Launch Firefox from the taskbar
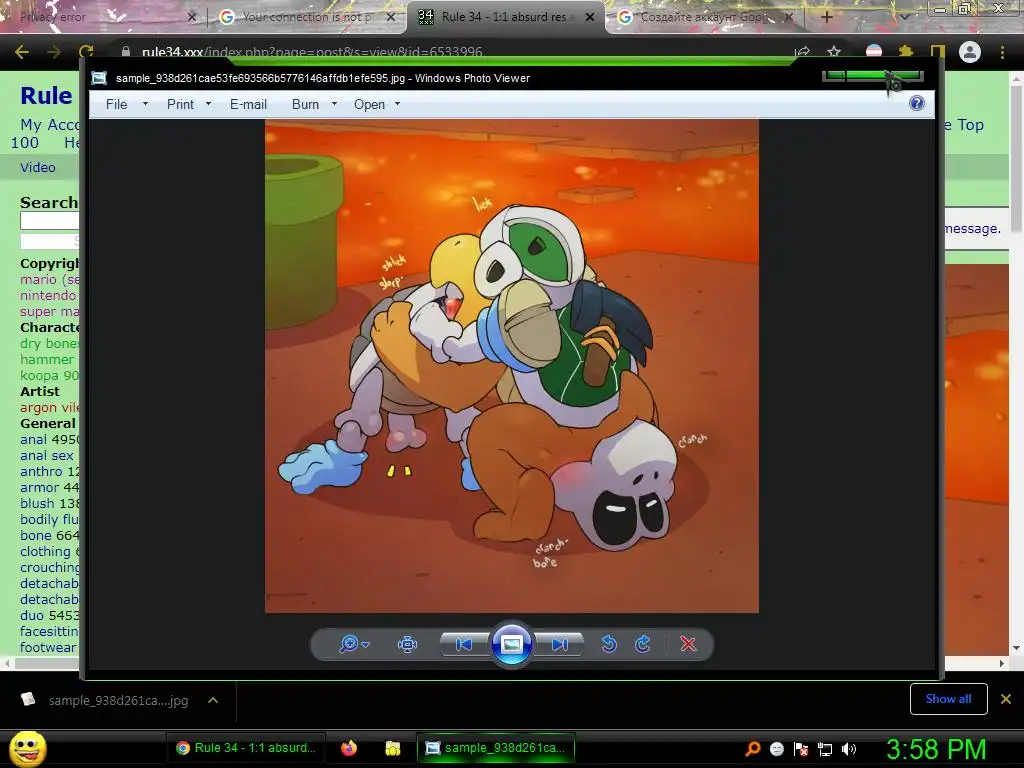 [x=349, y=748]
